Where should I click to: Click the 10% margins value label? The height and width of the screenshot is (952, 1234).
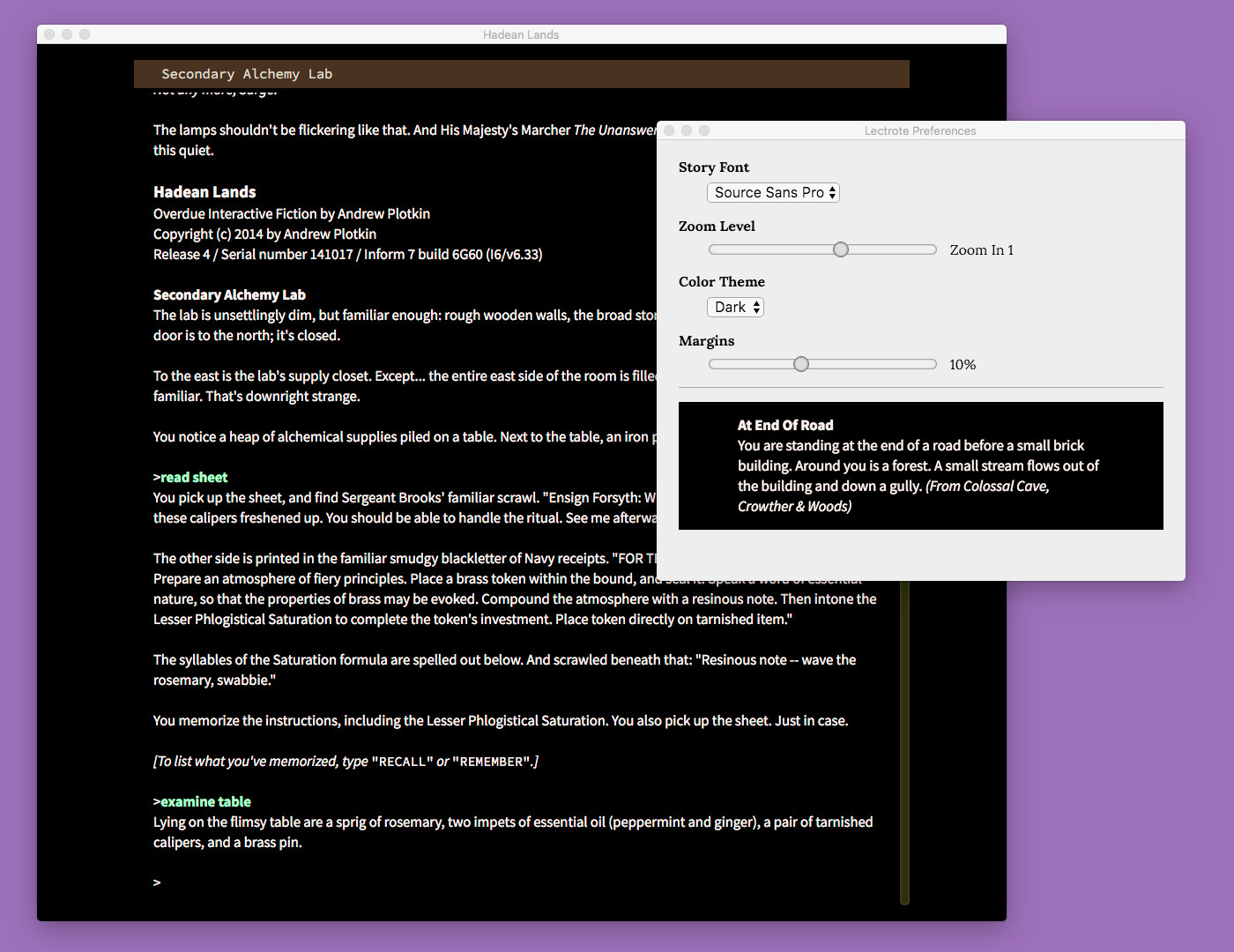(962, 364)
